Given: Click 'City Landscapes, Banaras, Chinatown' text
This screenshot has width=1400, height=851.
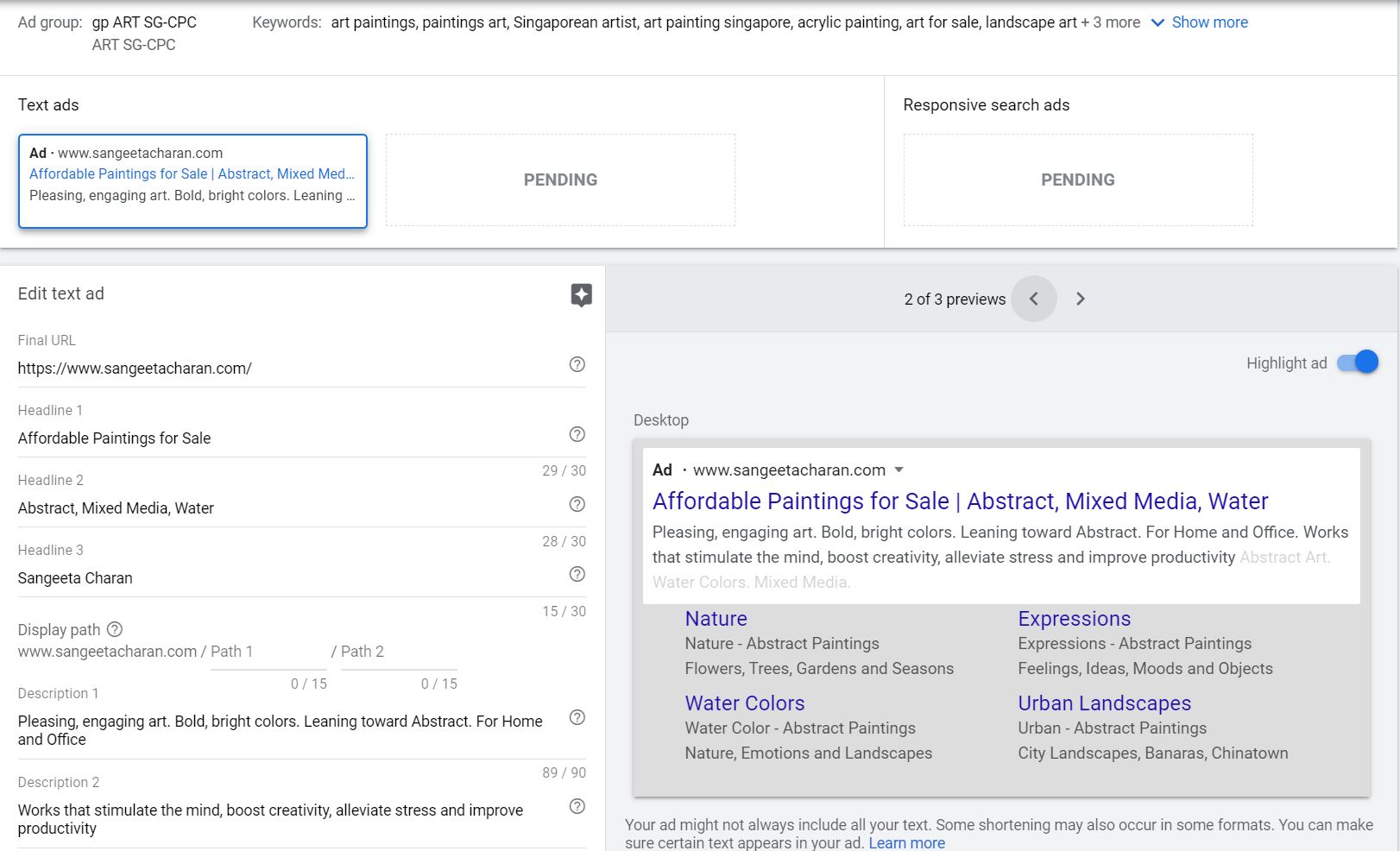Looking at the screenshot, I should (x=1152, y=753).
